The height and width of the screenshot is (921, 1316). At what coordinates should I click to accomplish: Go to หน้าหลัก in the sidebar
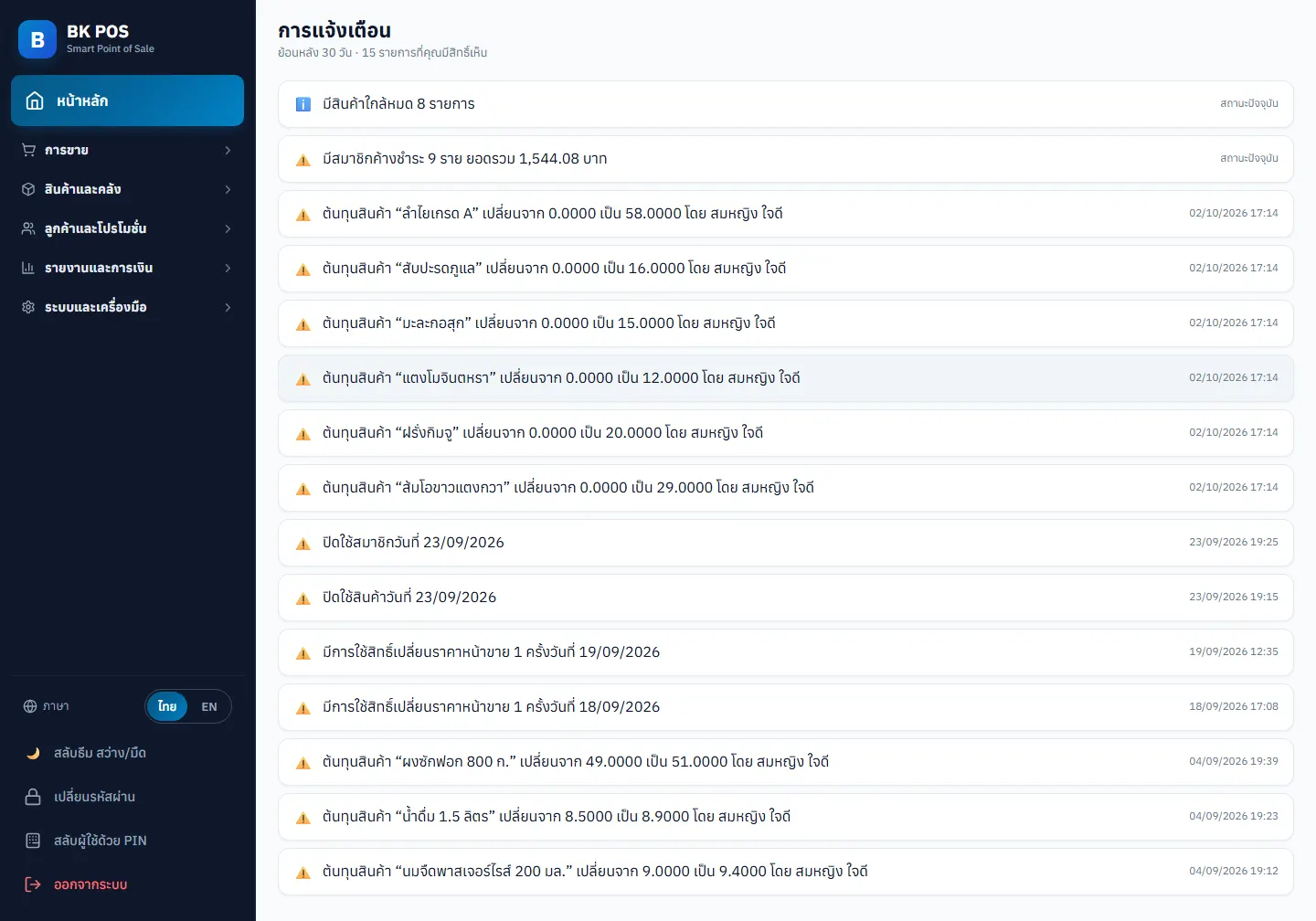point(128,101)
